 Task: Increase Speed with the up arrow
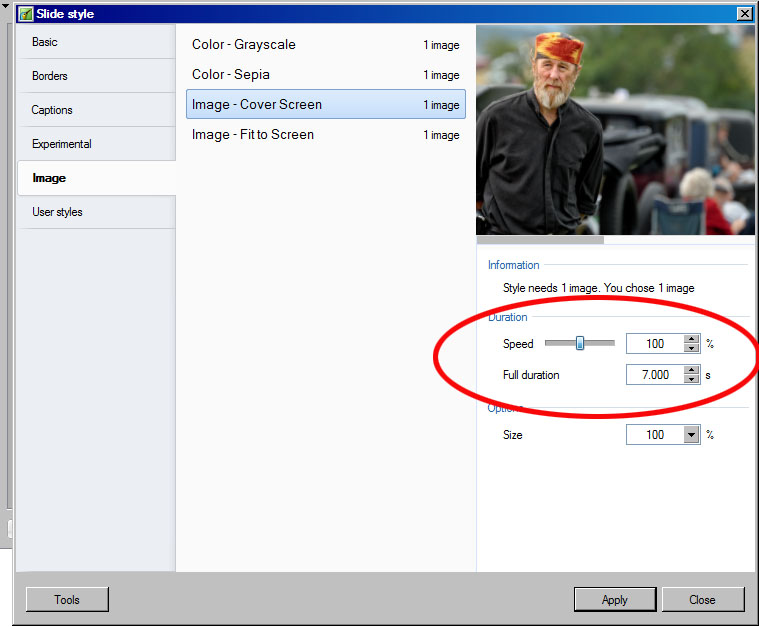(692, 339)
